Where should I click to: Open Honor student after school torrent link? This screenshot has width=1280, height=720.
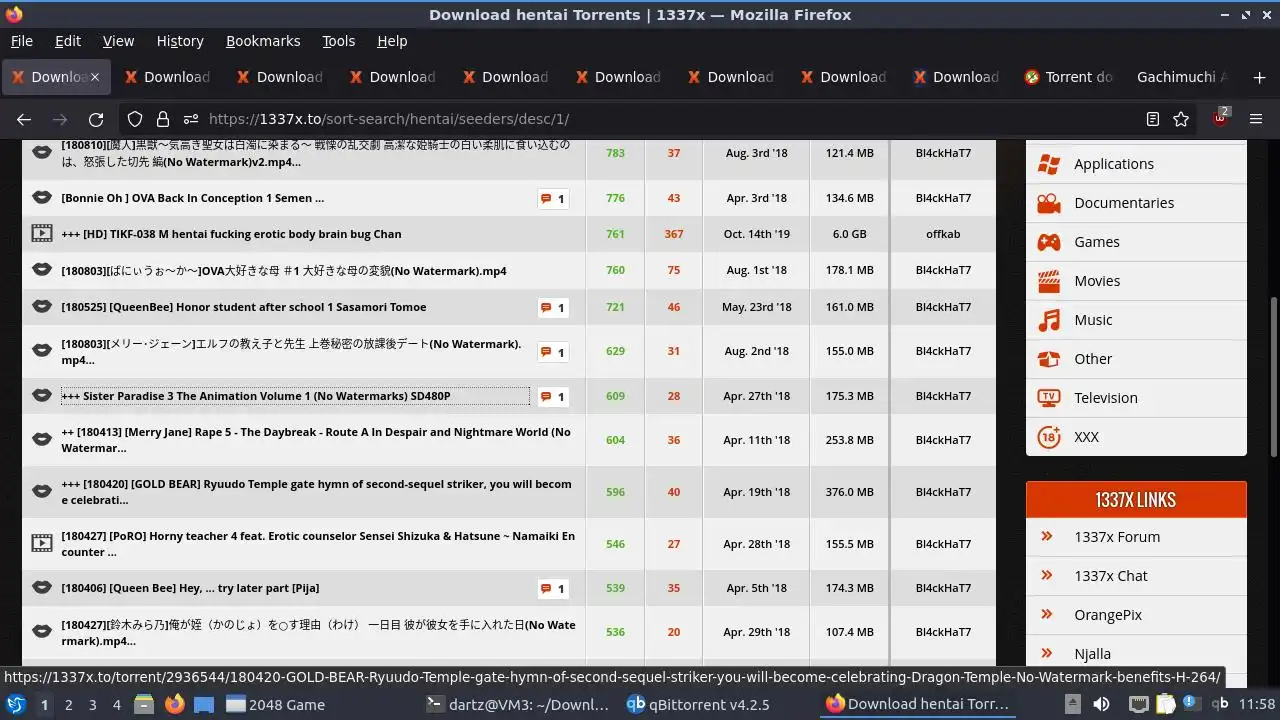tap(244, 307)
